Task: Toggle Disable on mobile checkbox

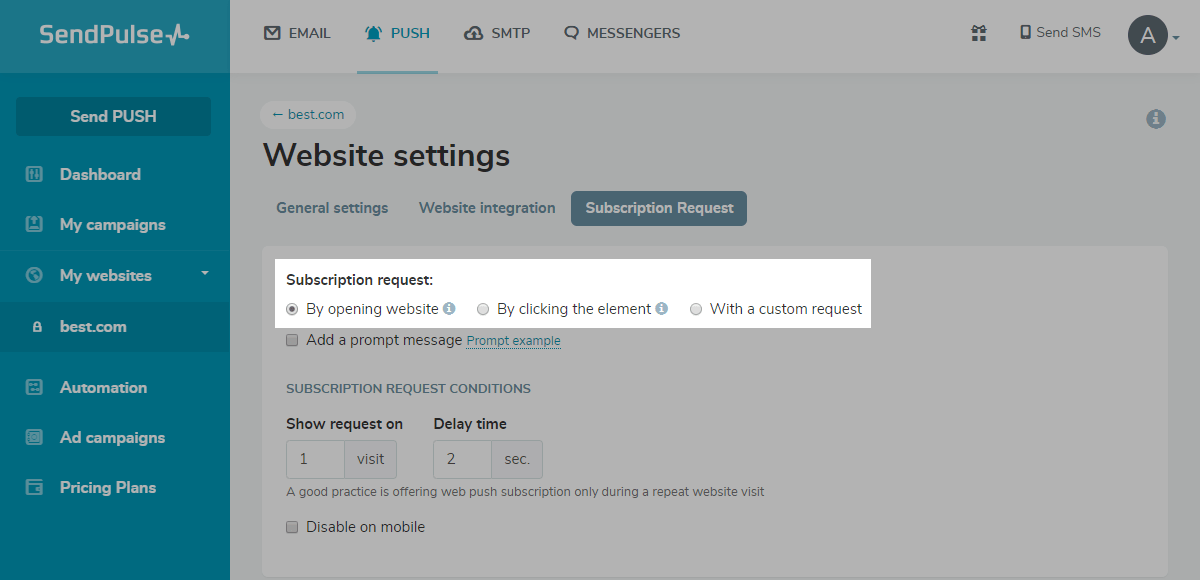Action: coord(292,527)
